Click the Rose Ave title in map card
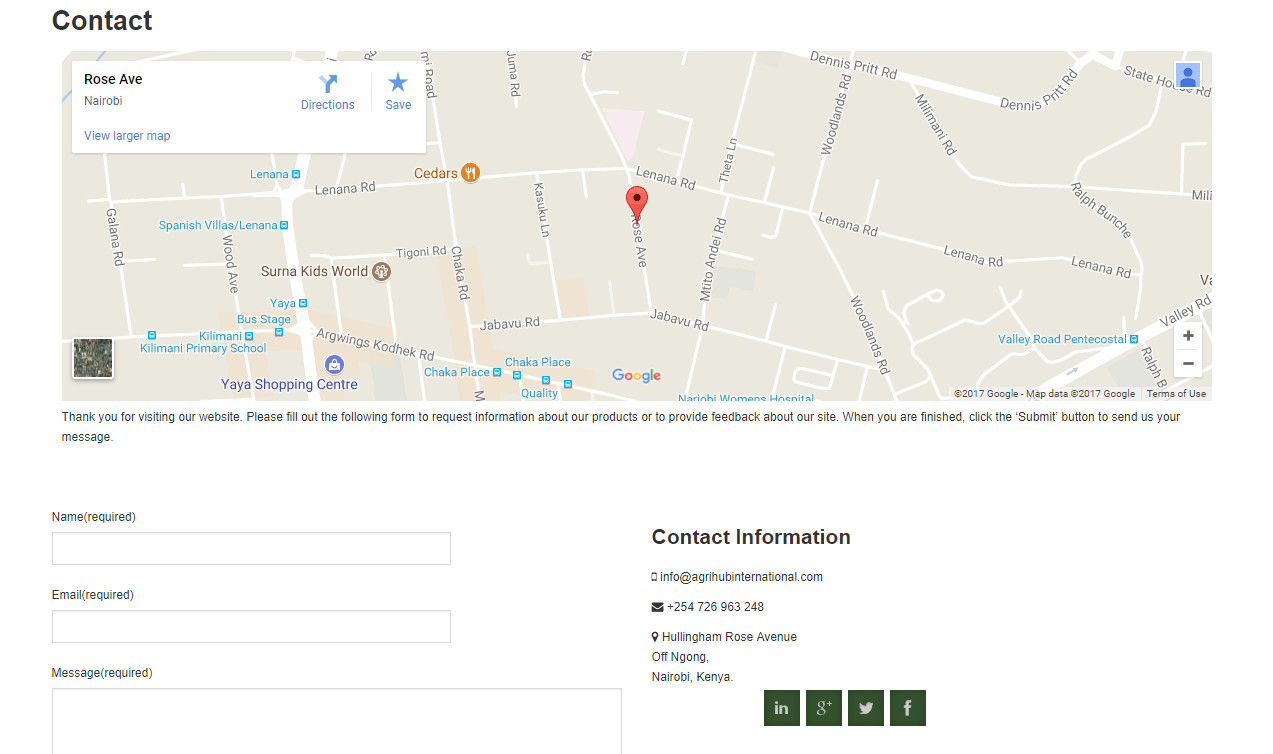 pyautogui.click(x=113, y=79)
